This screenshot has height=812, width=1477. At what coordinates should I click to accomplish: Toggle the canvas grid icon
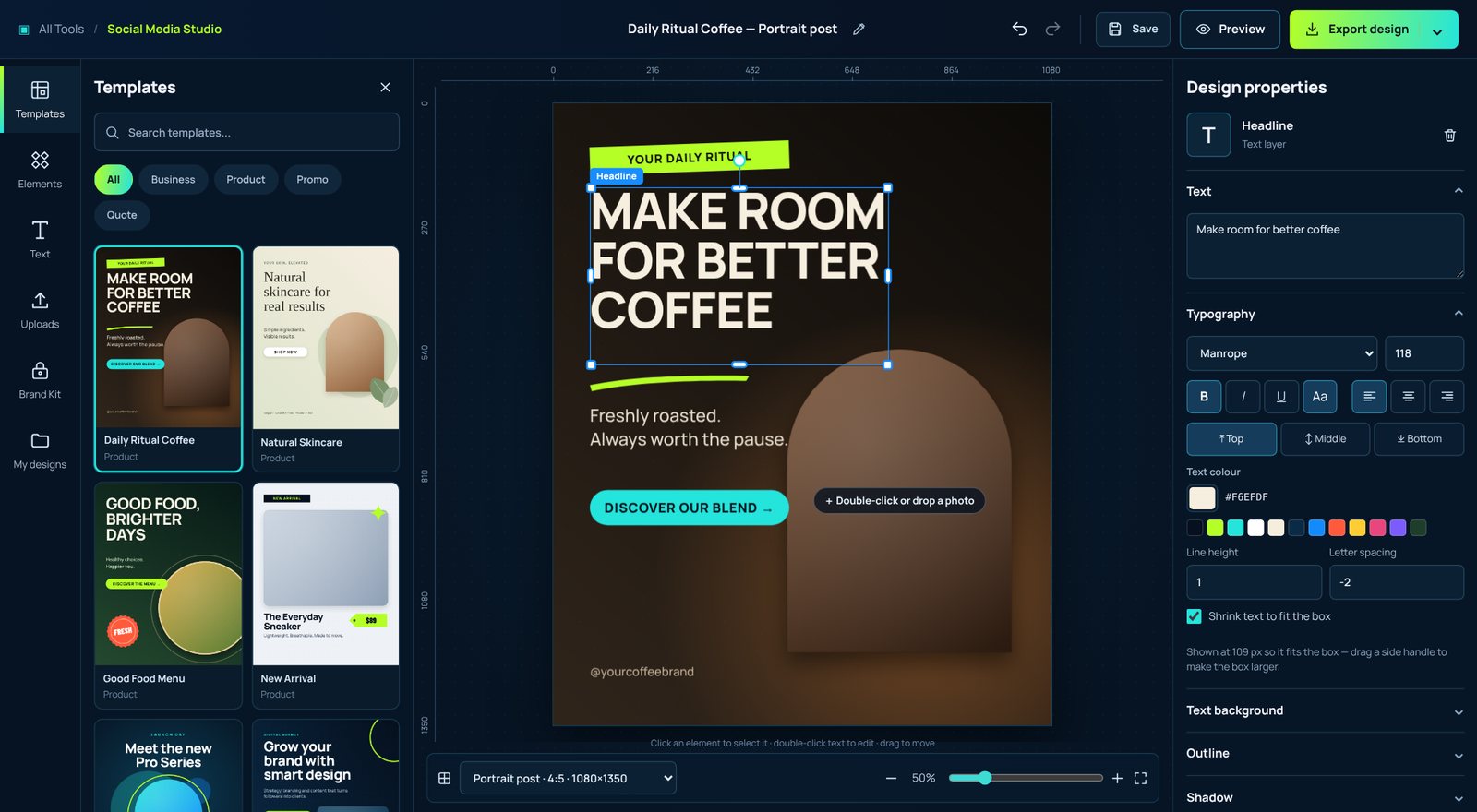pos(444,779)
